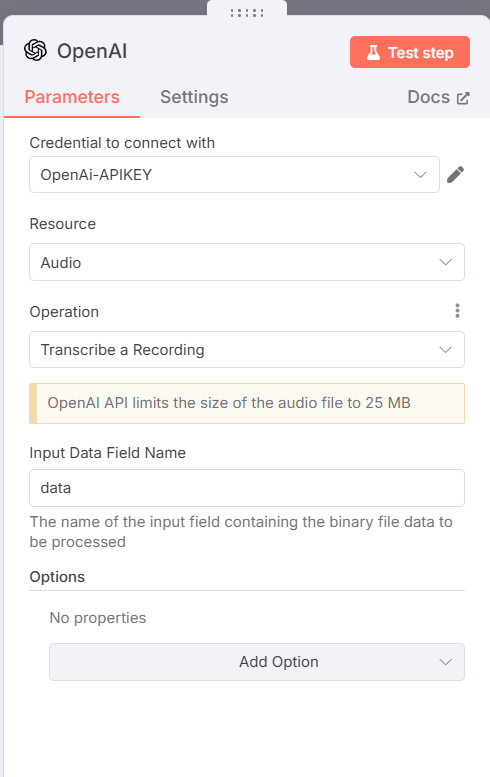The width and height of the screenshot is (490, 777).
Task: Switch to the Settings tab
Action: [x=194, y=97]
